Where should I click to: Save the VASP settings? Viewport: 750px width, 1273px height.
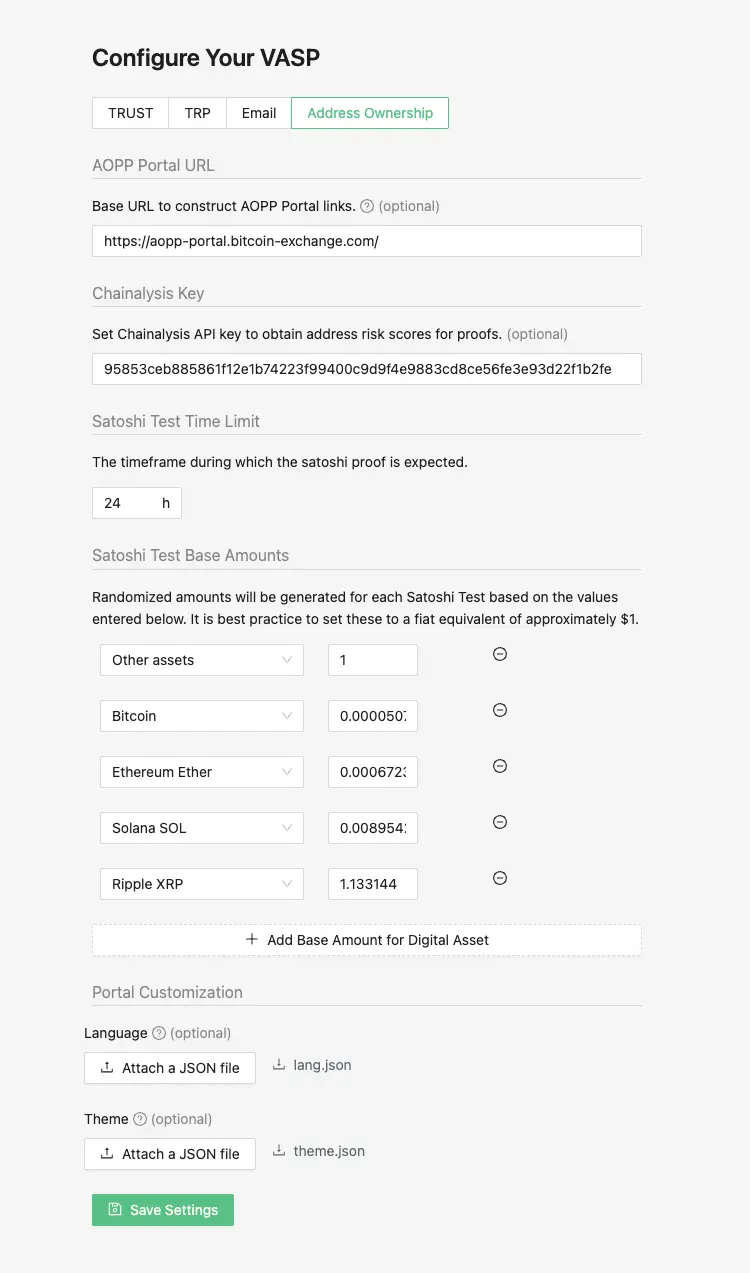point(162,1210)
